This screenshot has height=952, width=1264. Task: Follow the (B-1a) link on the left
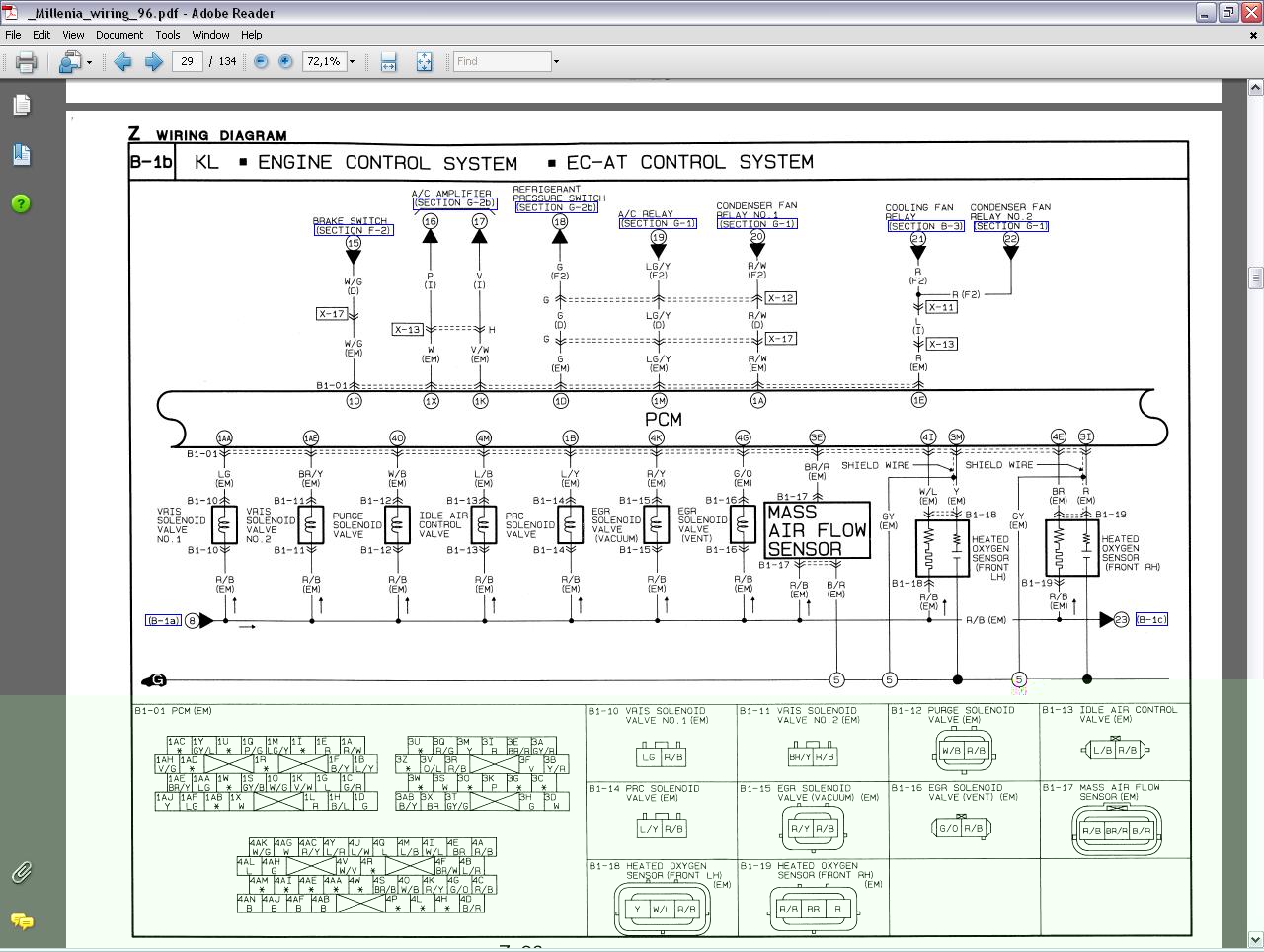point(163,620)
